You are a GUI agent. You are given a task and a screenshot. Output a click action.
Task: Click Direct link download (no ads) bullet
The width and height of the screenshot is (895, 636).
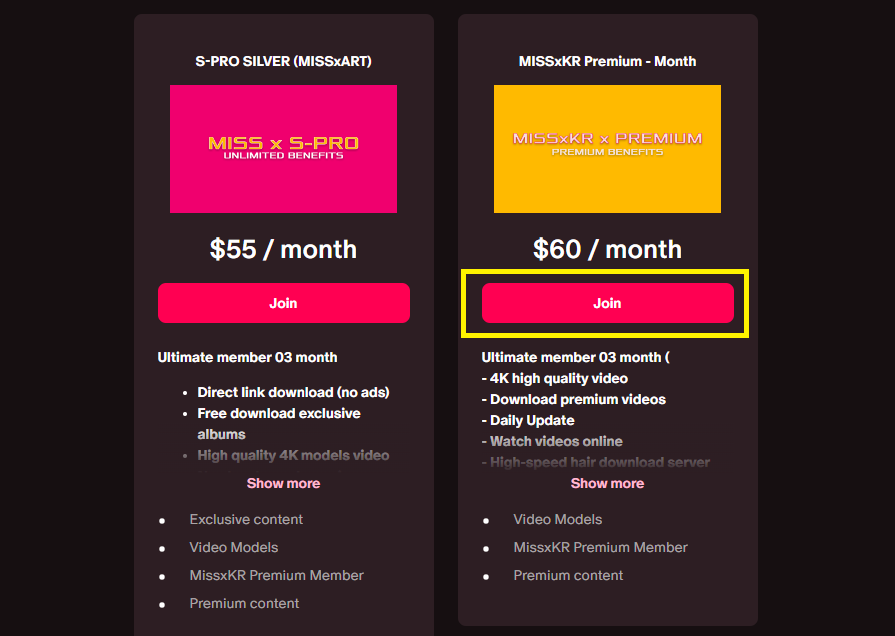293,392
